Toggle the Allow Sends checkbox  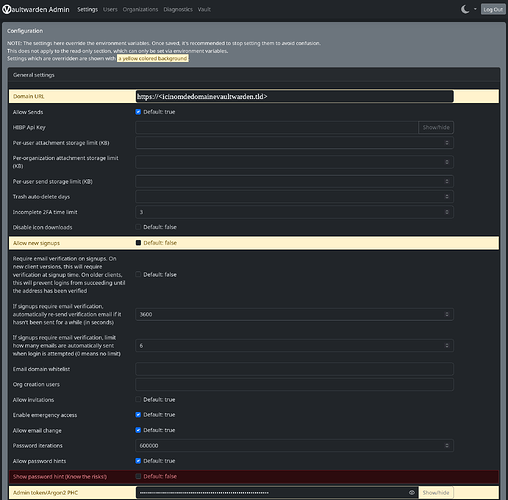click(x=138, y=112)
